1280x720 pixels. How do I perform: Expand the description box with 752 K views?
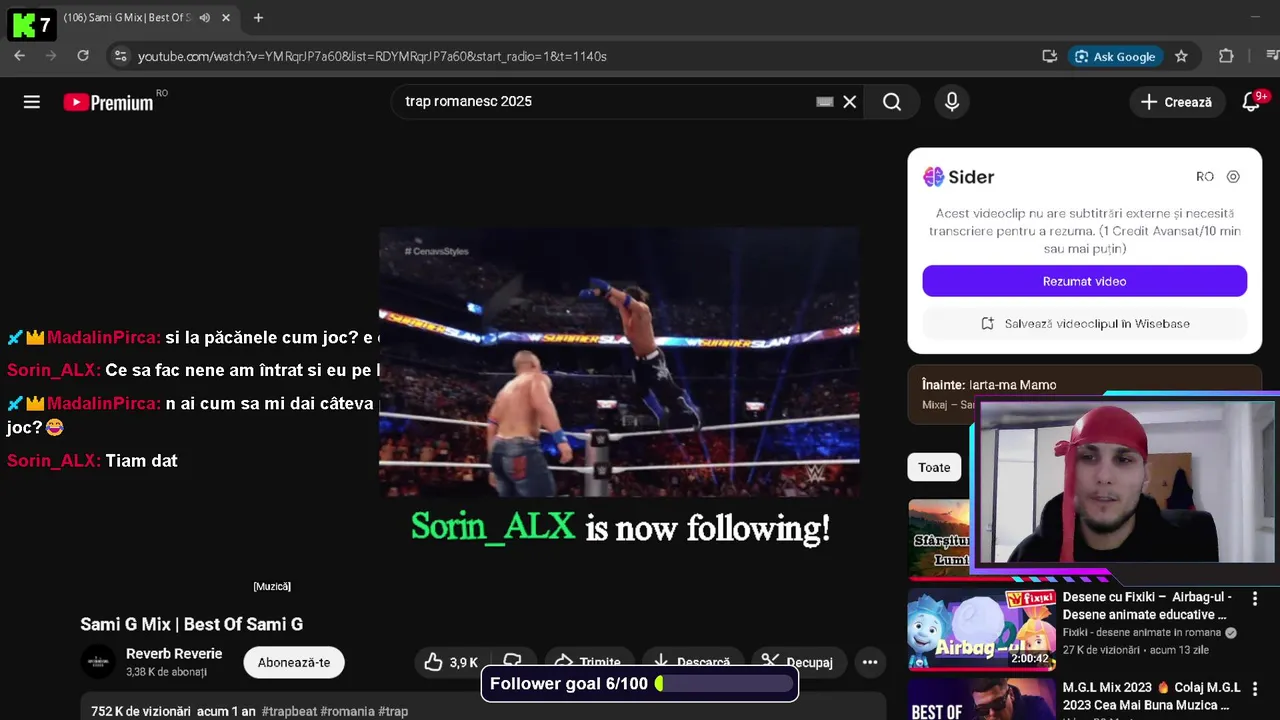point(483,706)
